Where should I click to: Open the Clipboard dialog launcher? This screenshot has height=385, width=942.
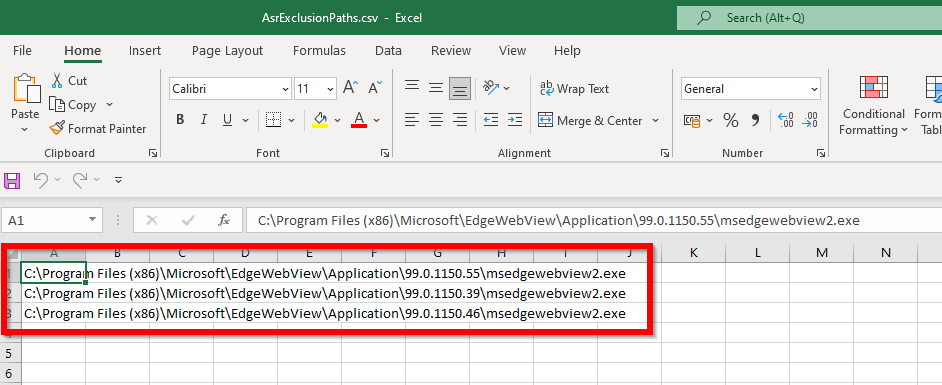coord(153,154)
